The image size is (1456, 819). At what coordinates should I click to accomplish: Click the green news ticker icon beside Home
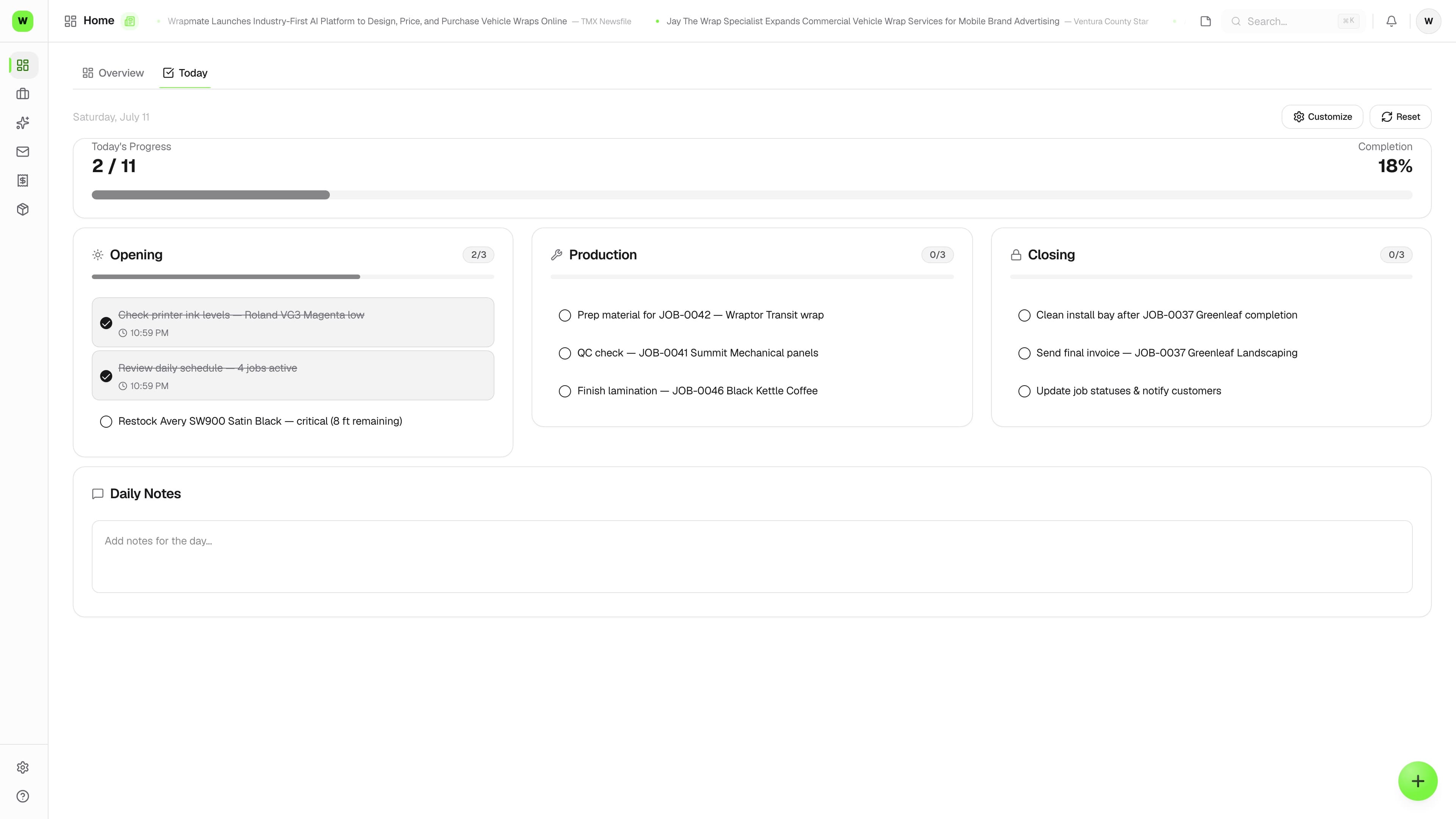coord(130,21)
